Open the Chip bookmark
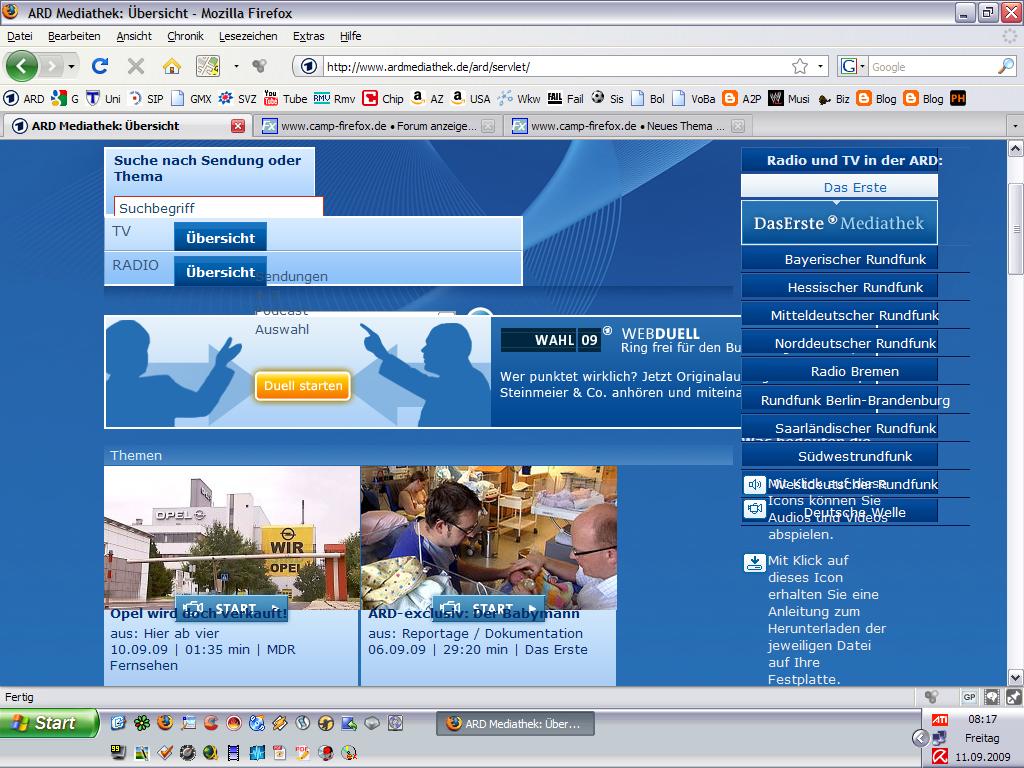This screenshot has width=1024, height=768. point(383,99)
